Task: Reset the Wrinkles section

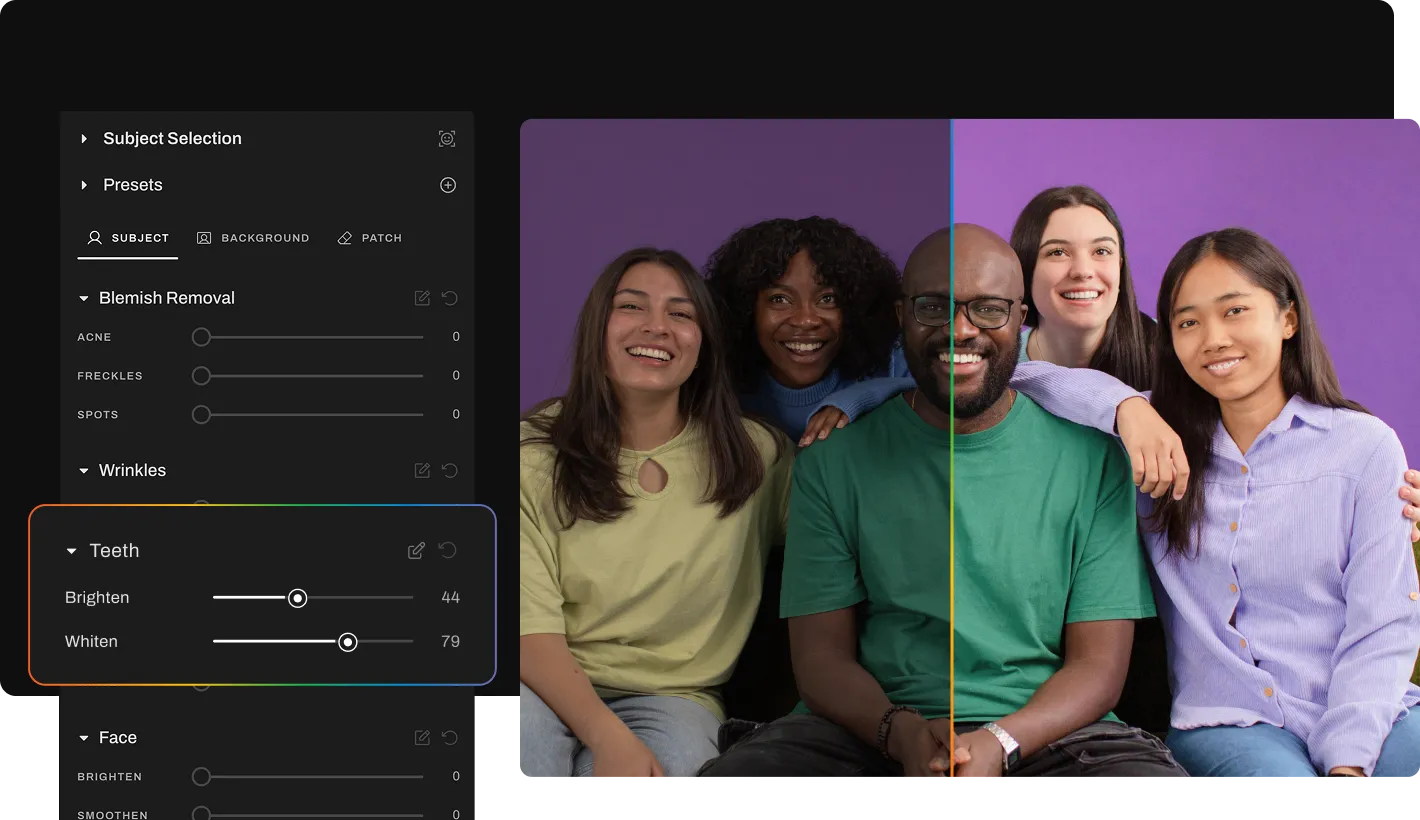Action: (450, 470)
